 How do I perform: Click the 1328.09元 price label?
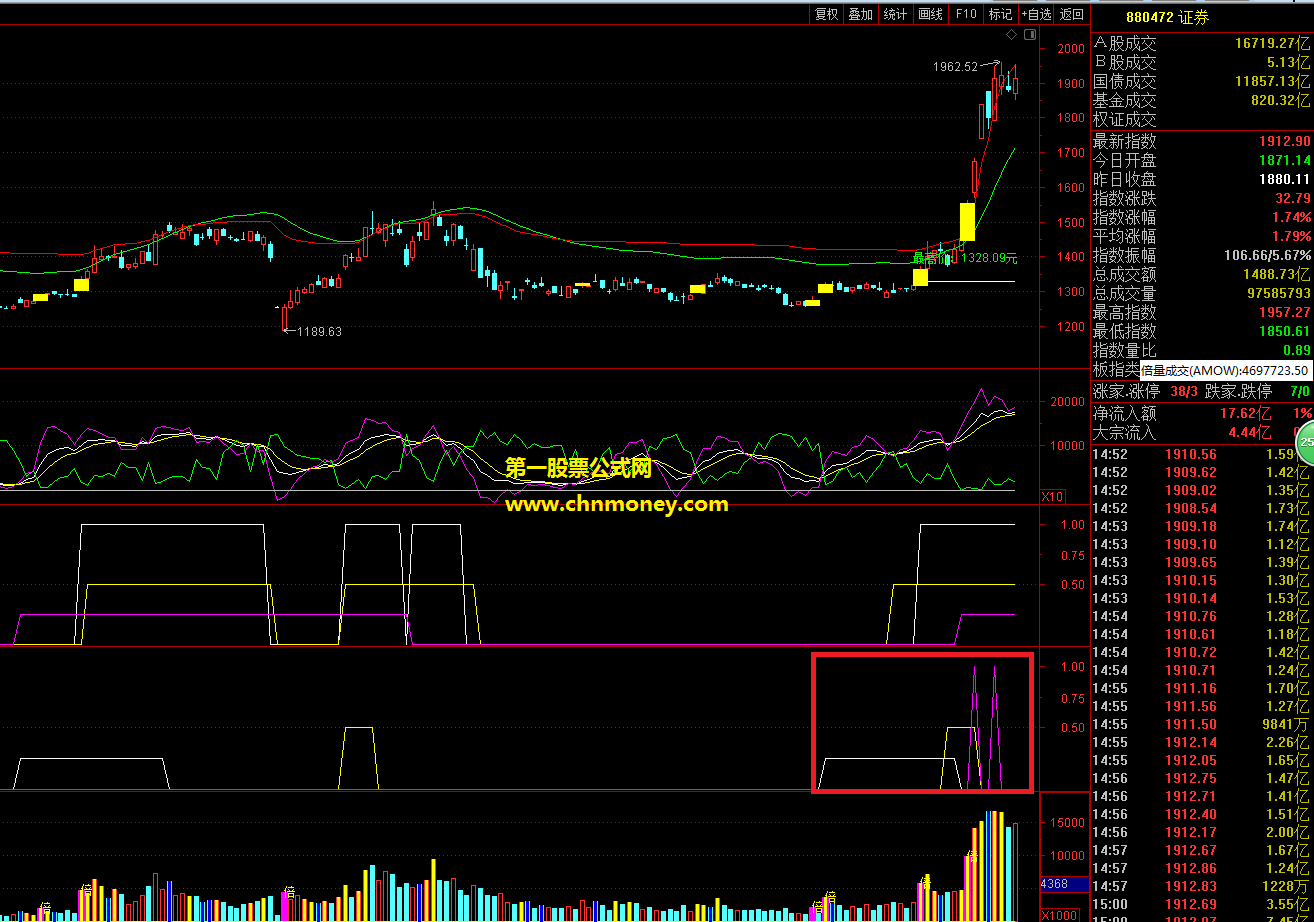tap(989, 258)
